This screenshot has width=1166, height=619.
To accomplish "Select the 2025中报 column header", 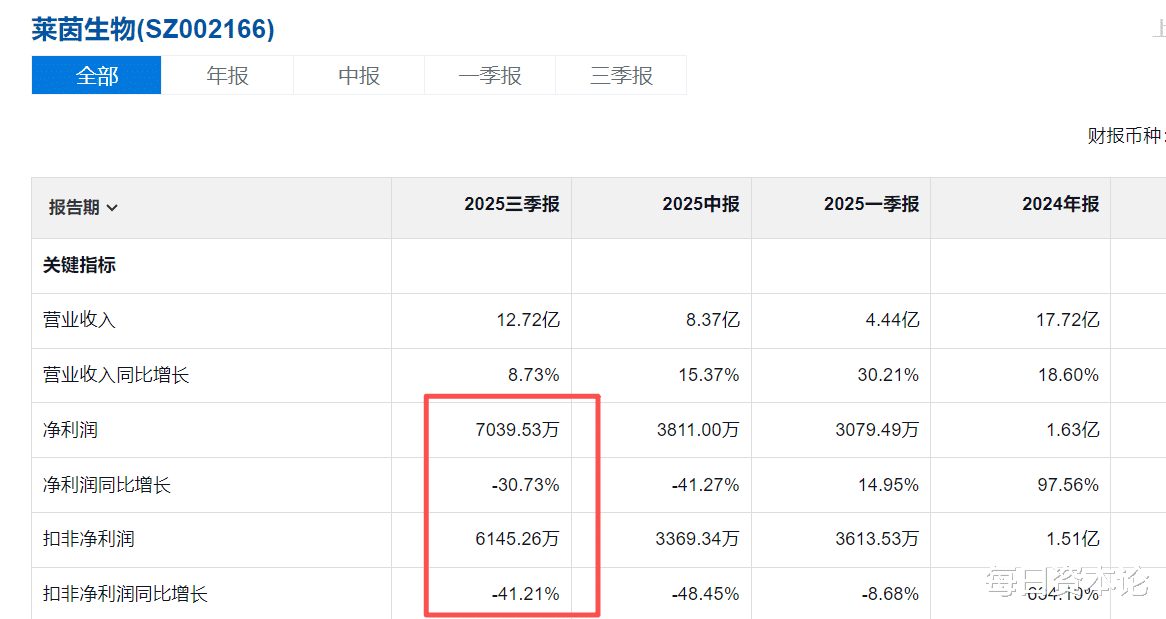I will coord(700,204).
